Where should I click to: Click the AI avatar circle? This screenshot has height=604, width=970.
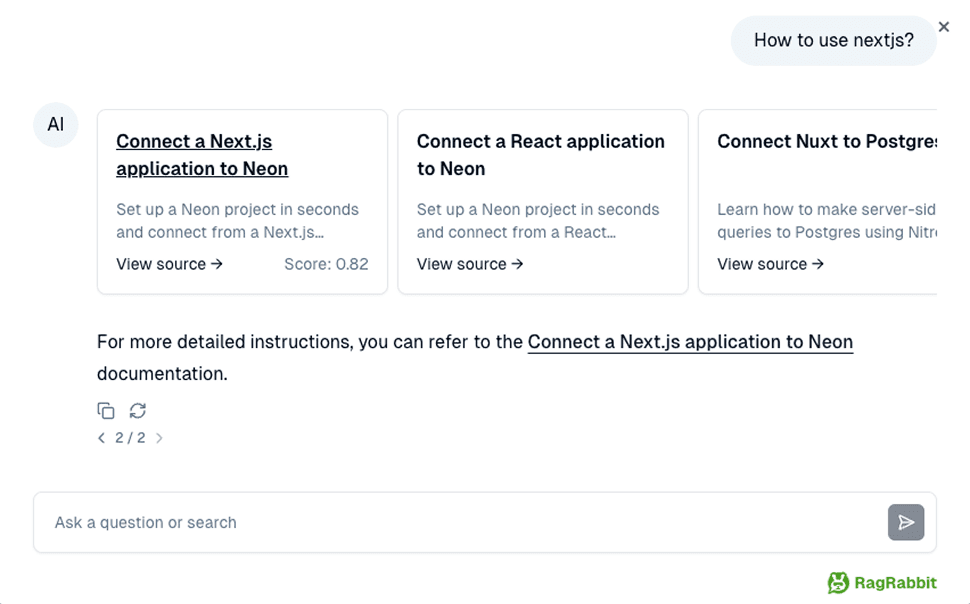56,125
